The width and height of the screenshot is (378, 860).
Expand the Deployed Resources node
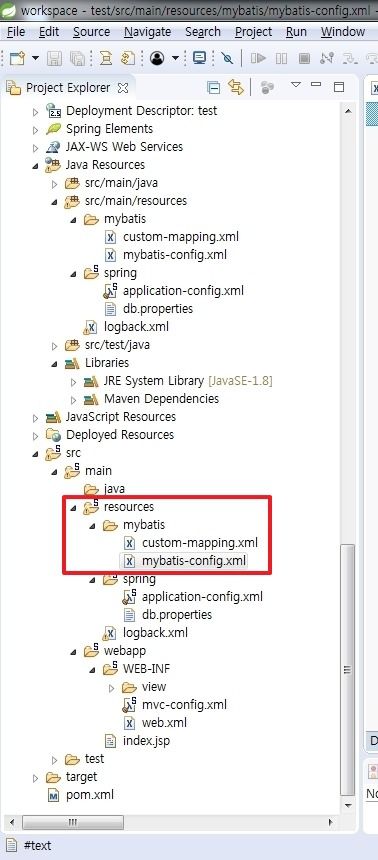click(36, 435)
